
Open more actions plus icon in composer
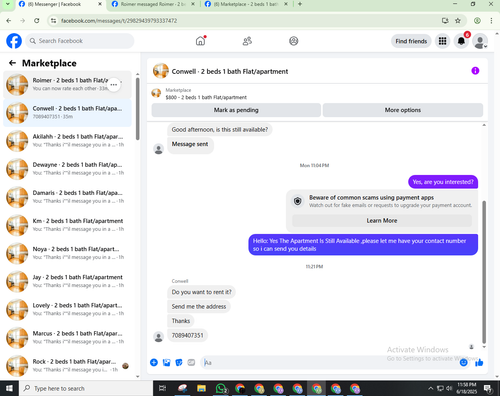(154, 362)
